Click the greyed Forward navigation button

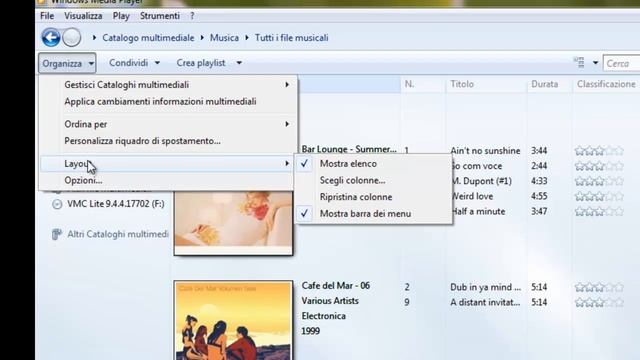pos(72,38)
